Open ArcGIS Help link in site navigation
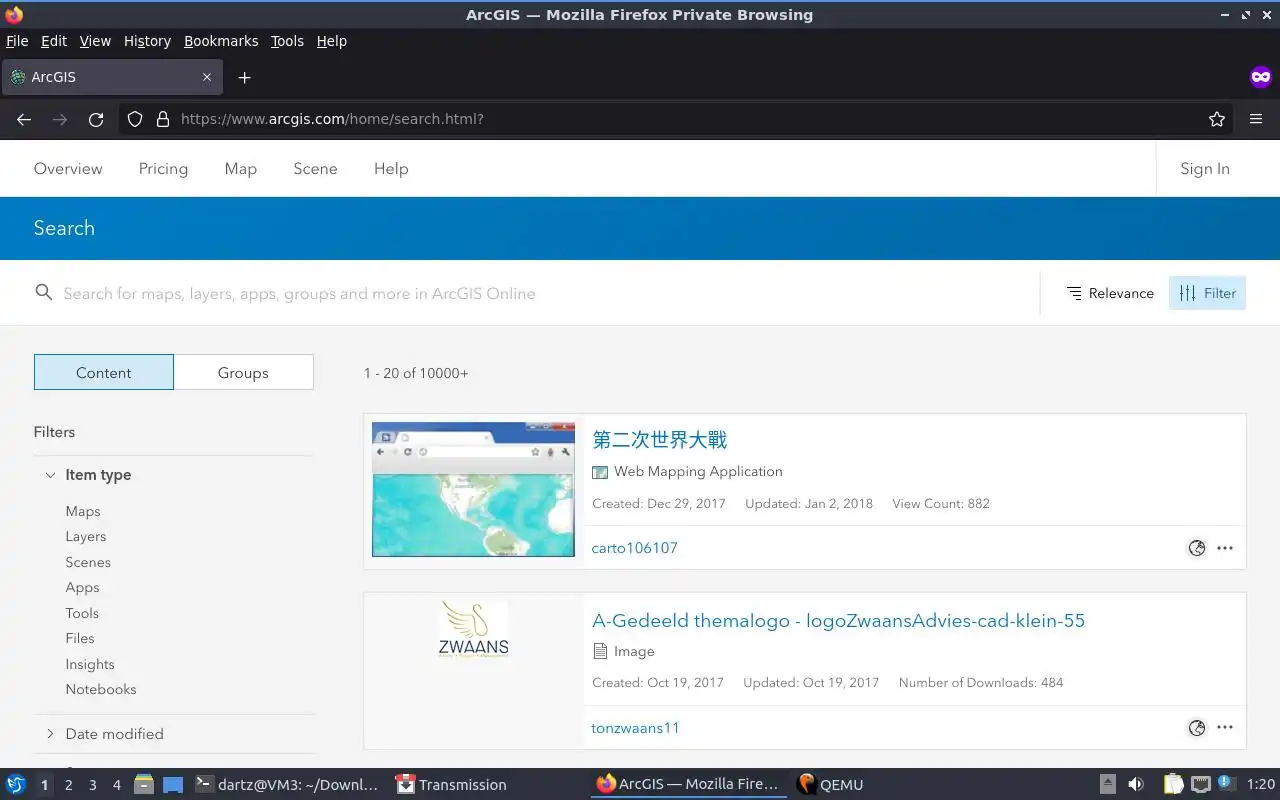The image size is (1280, 800). [391, 169]
